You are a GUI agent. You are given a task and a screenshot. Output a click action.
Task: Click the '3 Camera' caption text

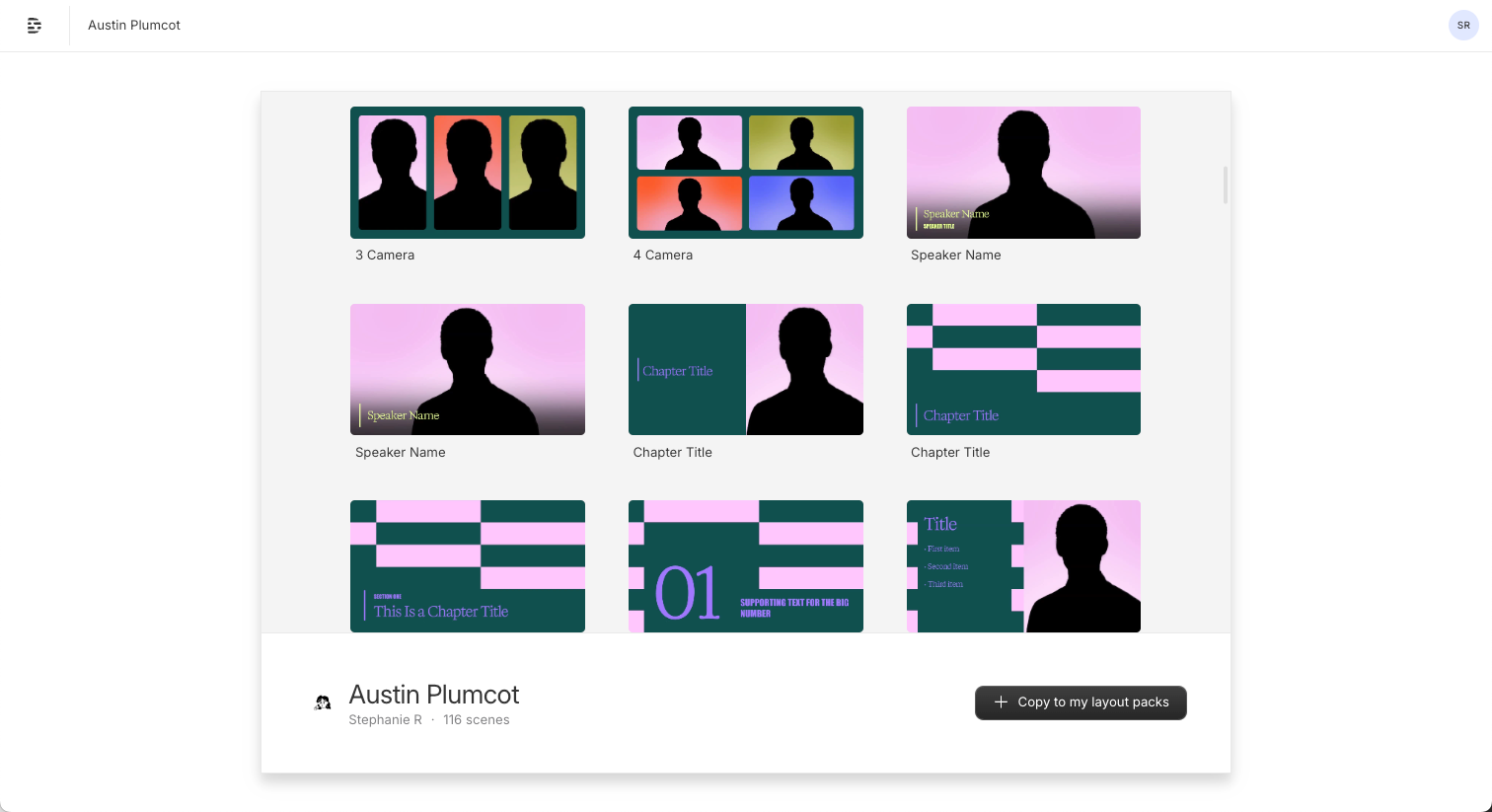(385, 255)
